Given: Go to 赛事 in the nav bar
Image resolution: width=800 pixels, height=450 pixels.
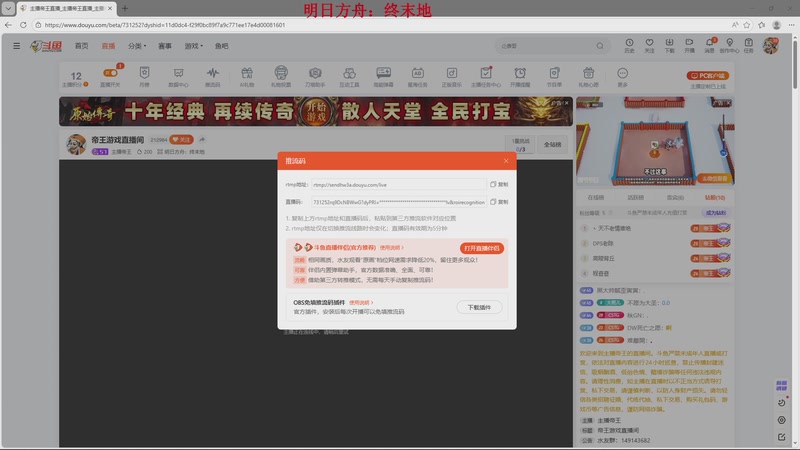Looking at the screenshot, I should [165, 46].
